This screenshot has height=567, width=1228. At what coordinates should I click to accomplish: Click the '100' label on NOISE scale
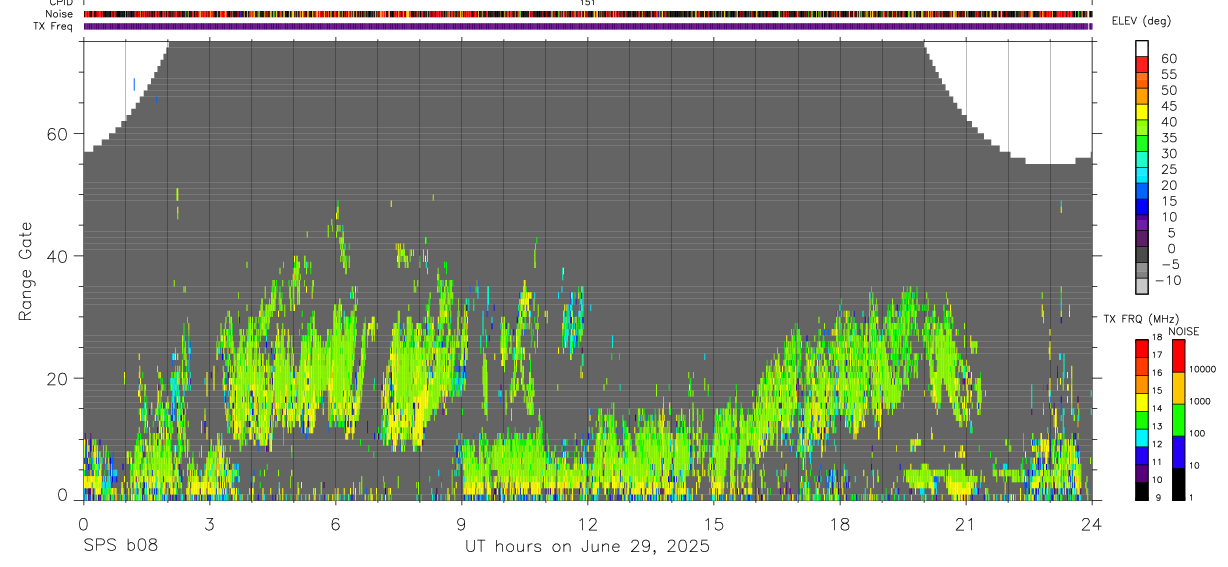(x=1195, y=434)
